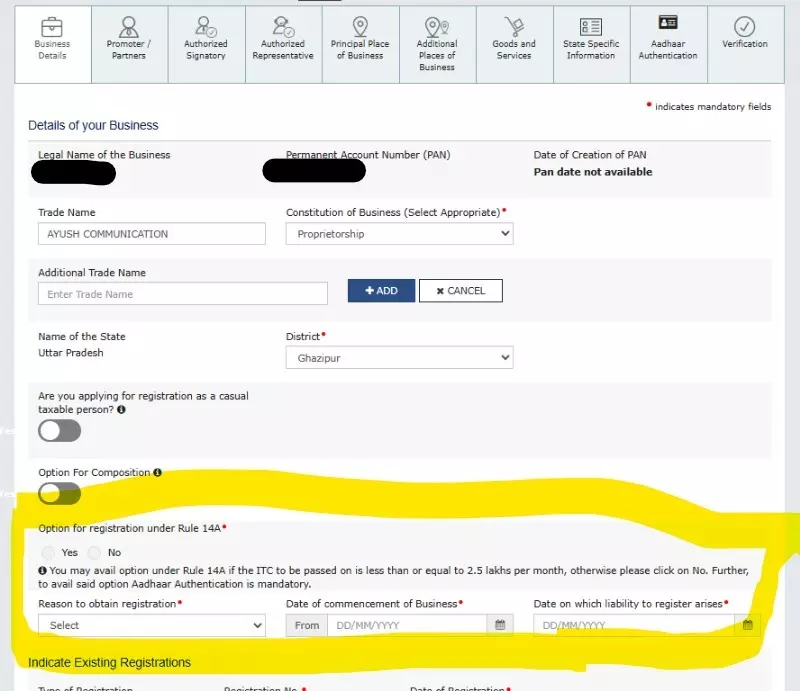This screenshot has height=691, width=800.
Task: Open calendar for Date of commencement of Business
Action: [501, 625]
